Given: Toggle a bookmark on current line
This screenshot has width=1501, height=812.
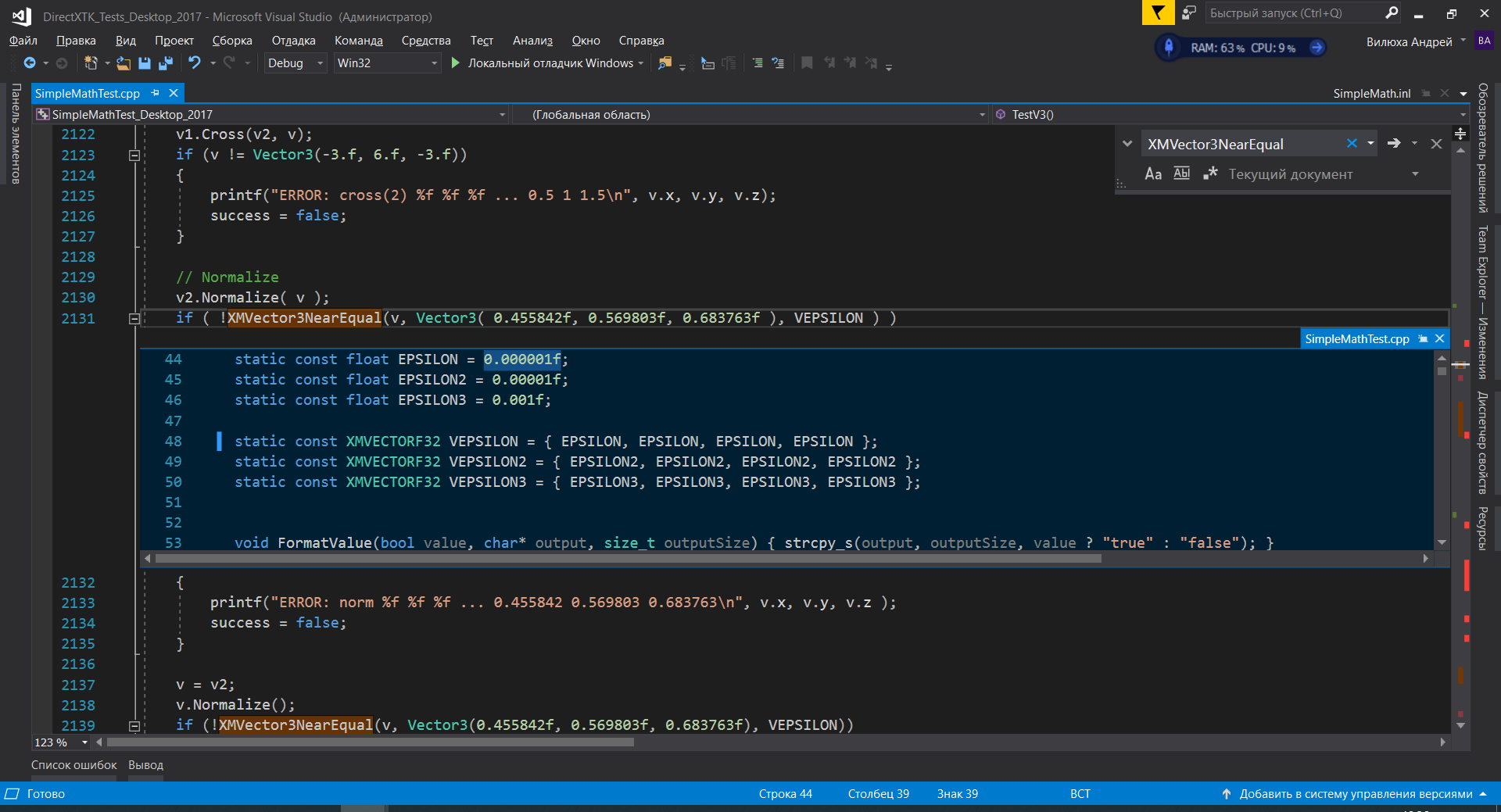Looking at the screenshot, I should point(807,63).
